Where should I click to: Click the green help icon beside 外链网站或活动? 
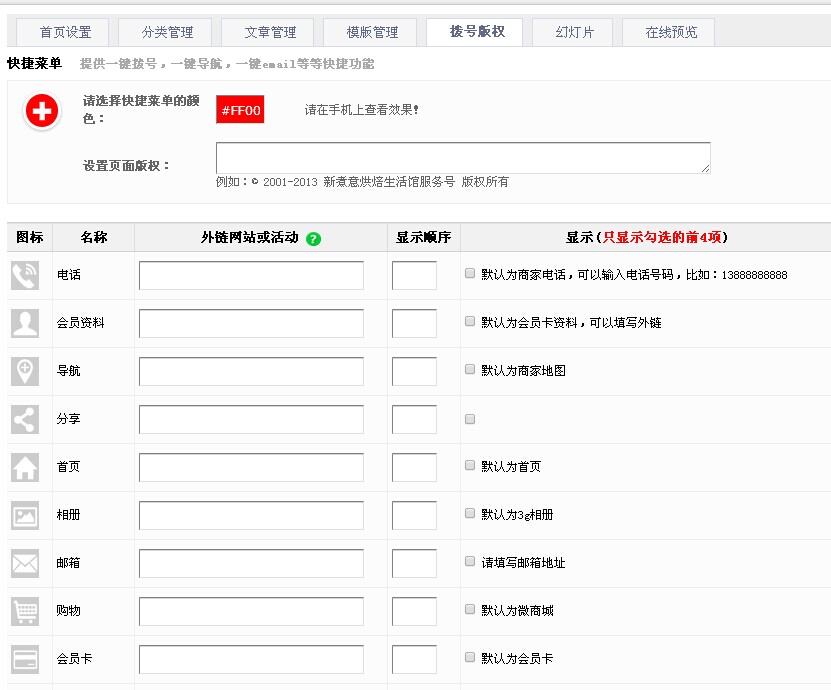pyautogui.click(x=314, y=238)
